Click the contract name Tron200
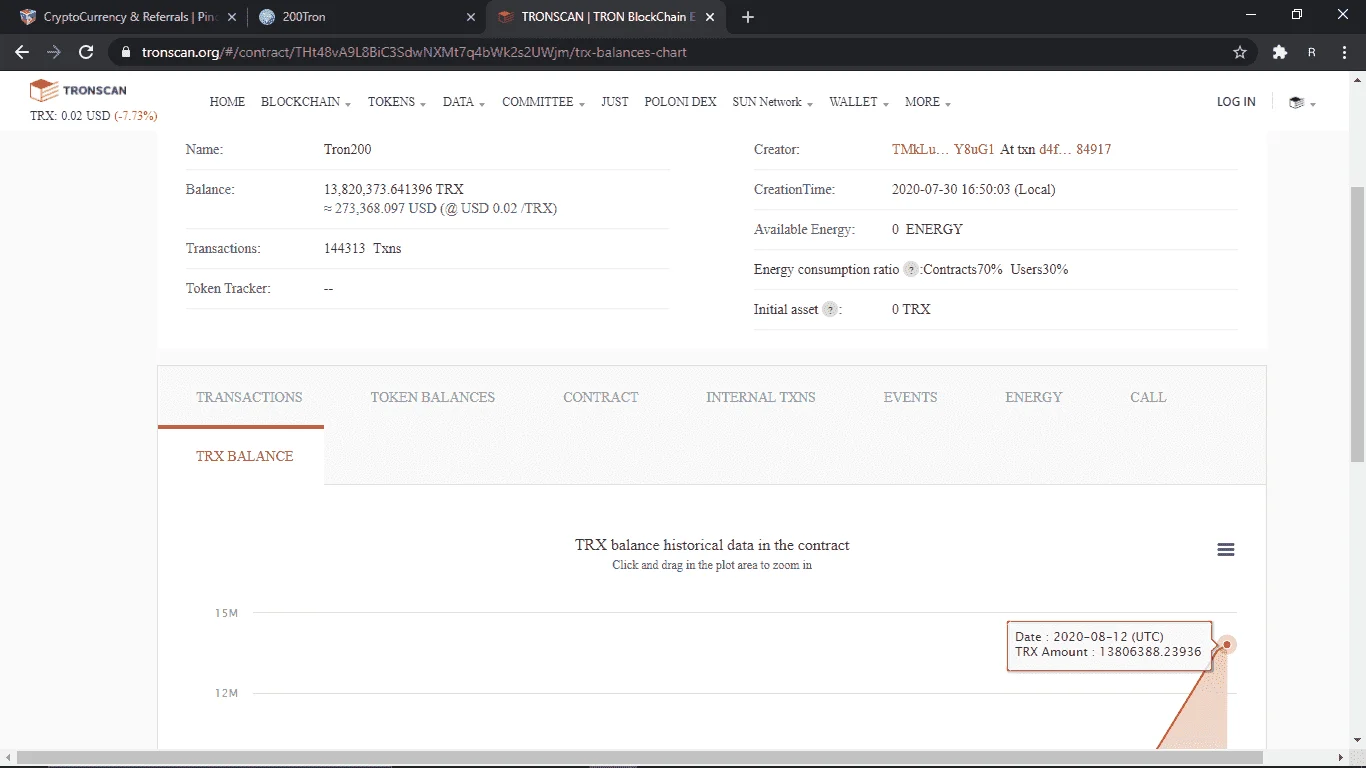Image resolution: width=1366 pixels, height=768 pixels. click(x=348, y=149)
